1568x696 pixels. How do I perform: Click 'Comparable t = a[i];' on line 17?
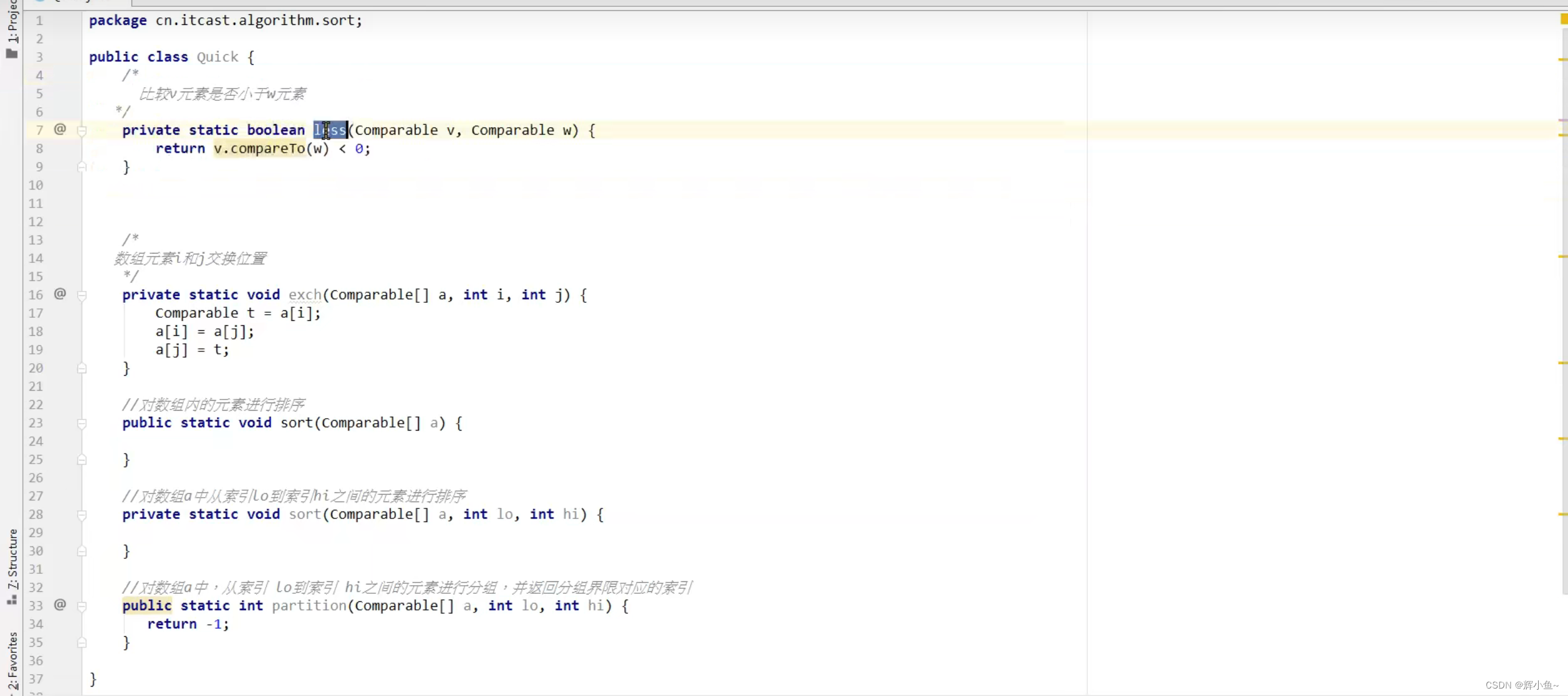click(x=238, y=313)
